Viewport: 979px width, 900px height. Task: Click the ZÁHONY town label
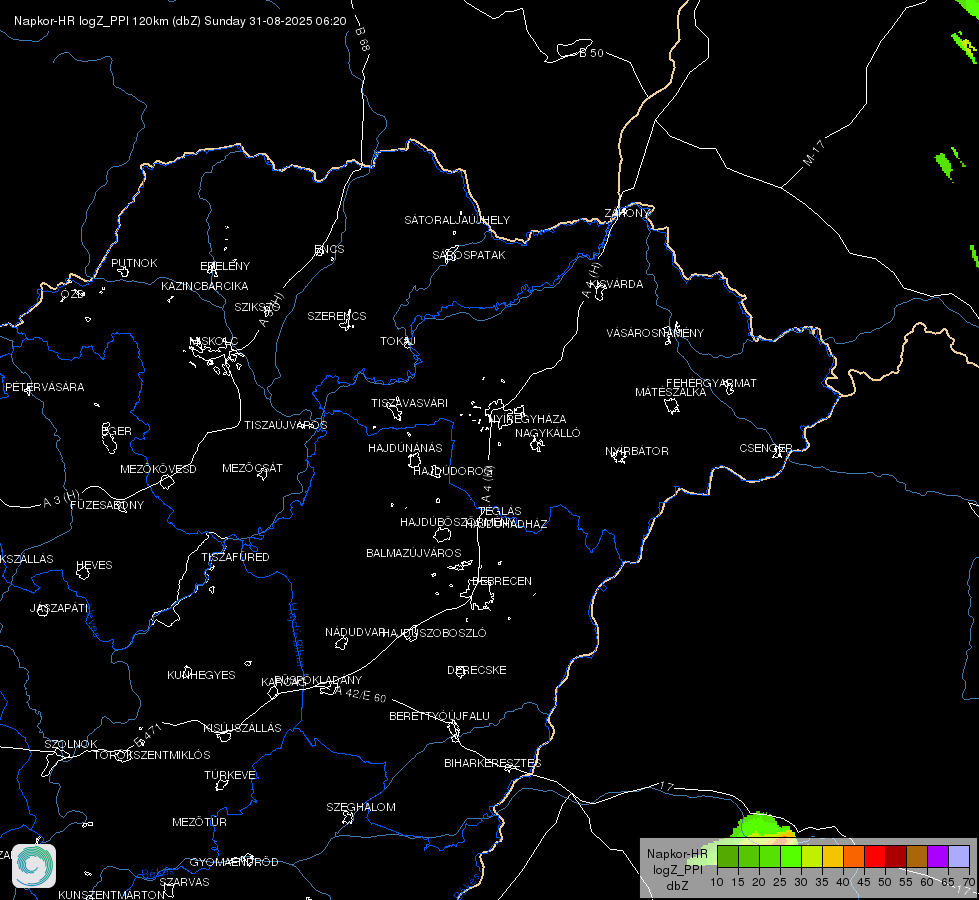[x=627, y=213]
